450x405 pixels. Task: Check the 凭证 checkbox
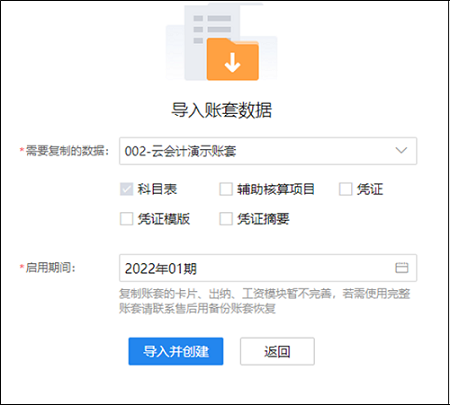coord(345,189)
